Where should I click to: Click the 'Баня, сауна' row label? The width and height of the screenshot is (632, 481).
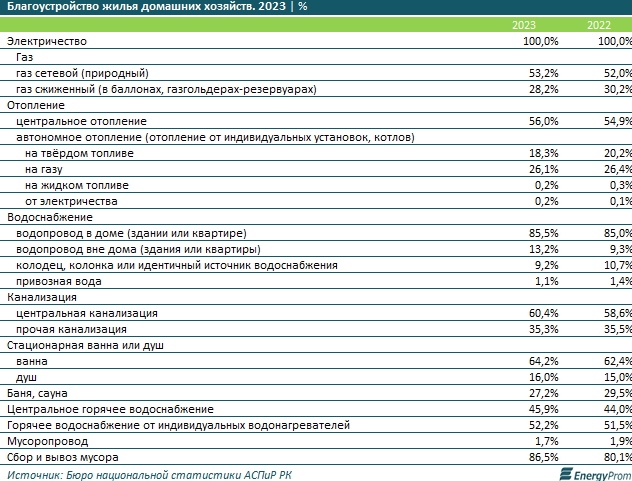click(x=40, y=393)
